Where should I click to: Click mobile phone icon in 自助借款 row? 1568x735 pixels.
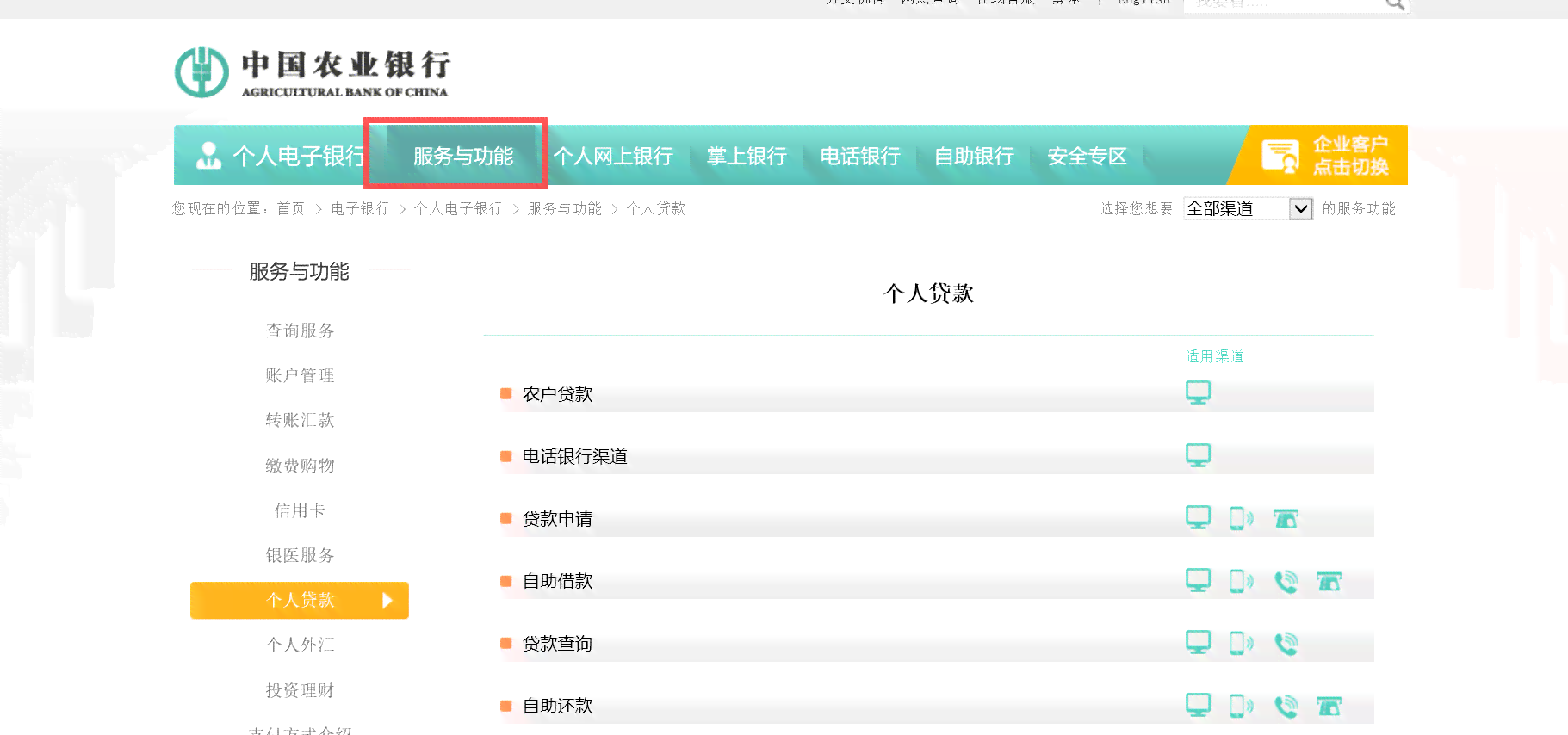point(1241,581)
